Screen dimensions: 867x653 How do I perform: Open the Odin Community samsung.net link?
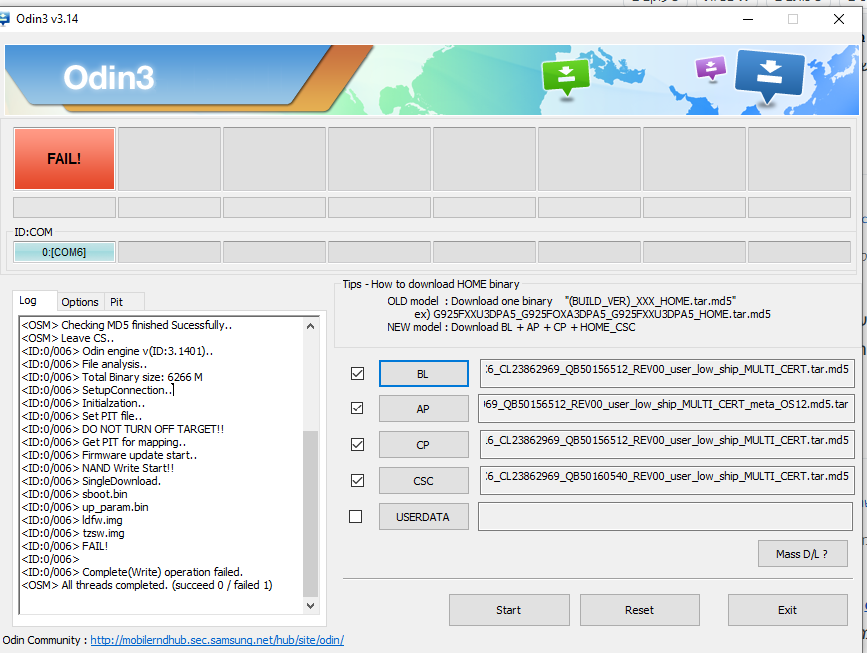pyautogui.click(x=217, y=640)
